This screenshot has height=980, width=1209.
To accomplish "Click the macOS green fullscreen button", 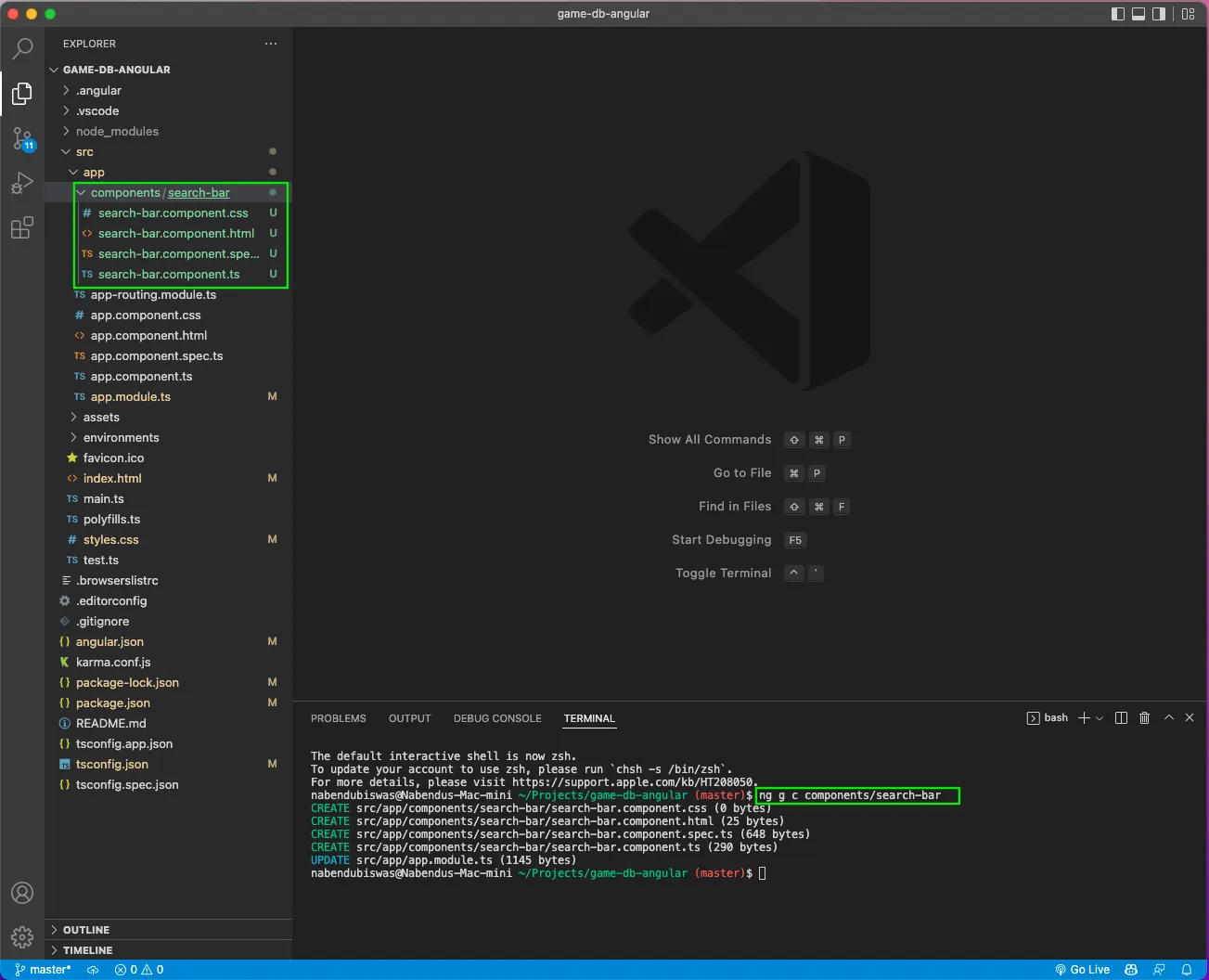I will [50, 14].
